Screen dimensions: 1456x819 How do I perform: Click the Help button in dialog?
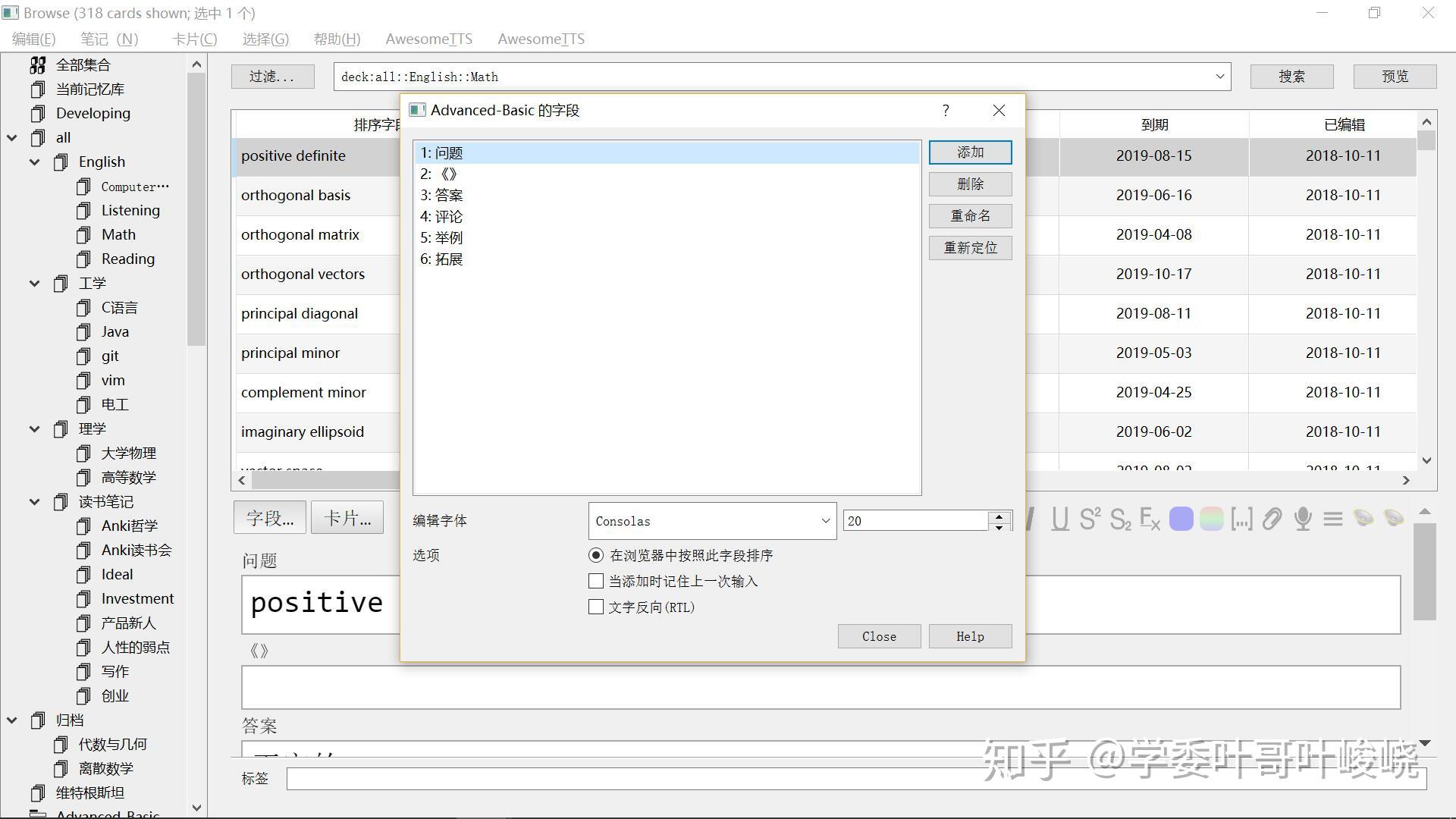[x=970, y=636]
